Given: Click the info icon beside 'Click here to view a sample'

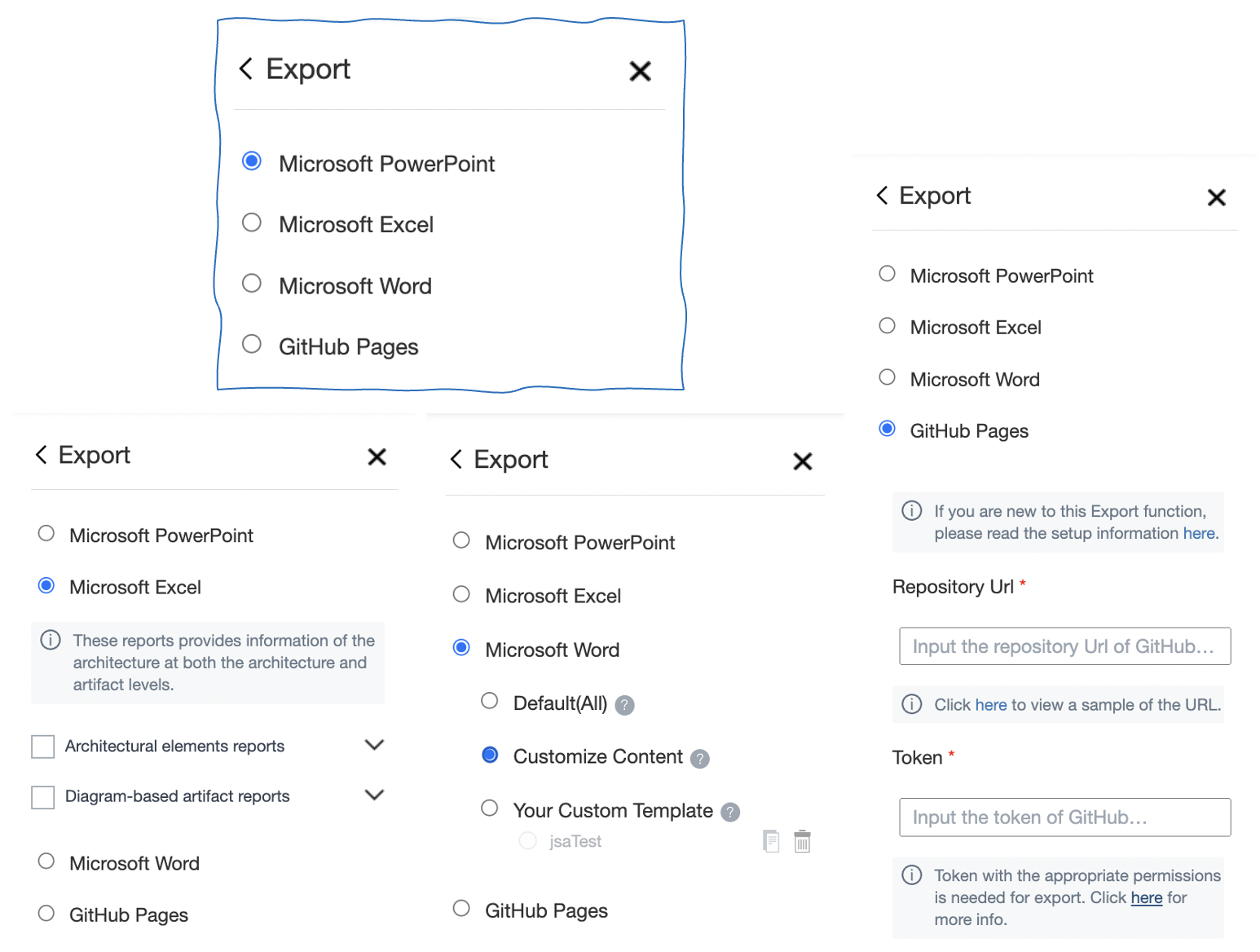Looking at the screenshot, I should (912, 703).
